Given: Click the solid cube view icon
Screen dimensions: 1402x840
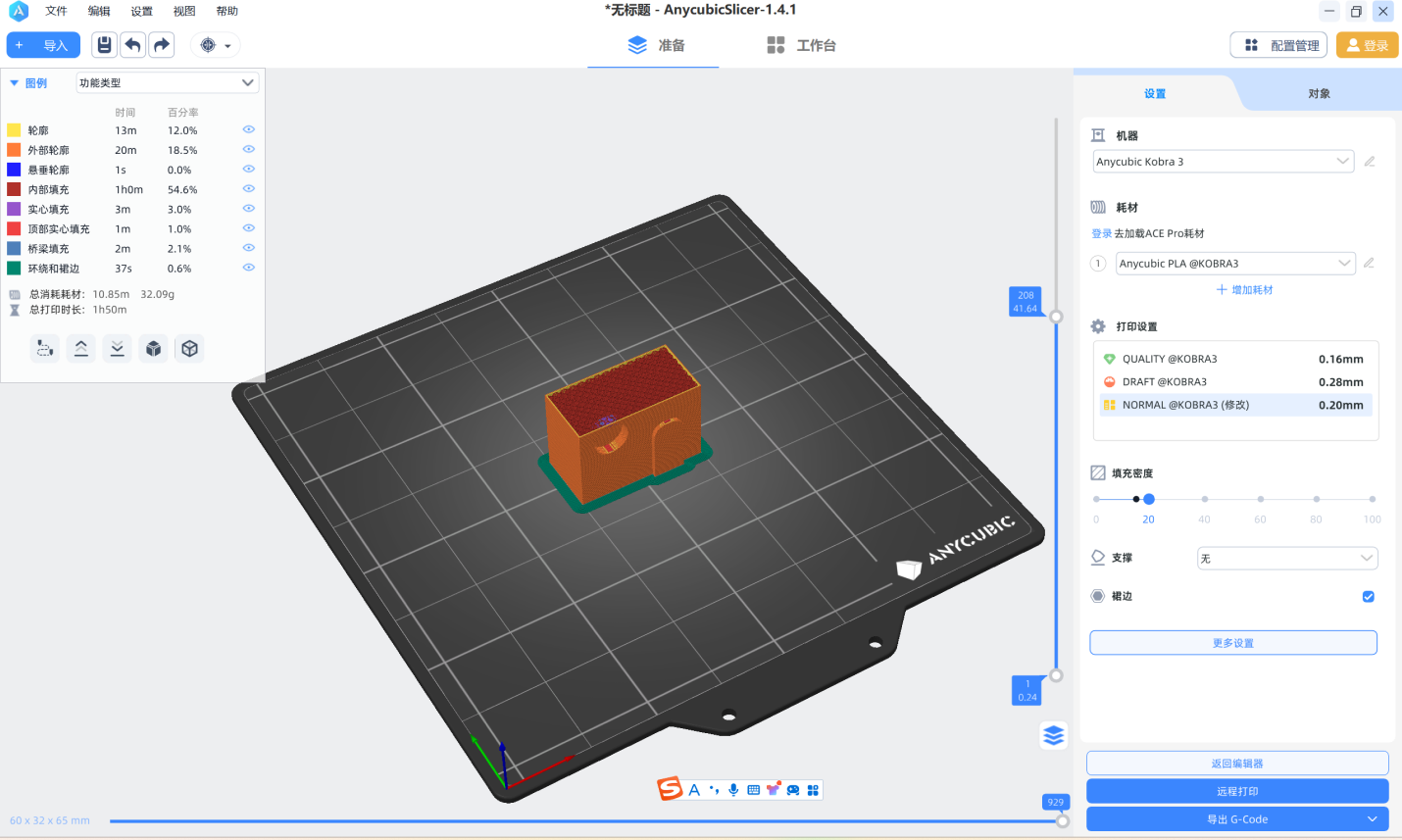Looking at the screenshot, I should [154, 348].
